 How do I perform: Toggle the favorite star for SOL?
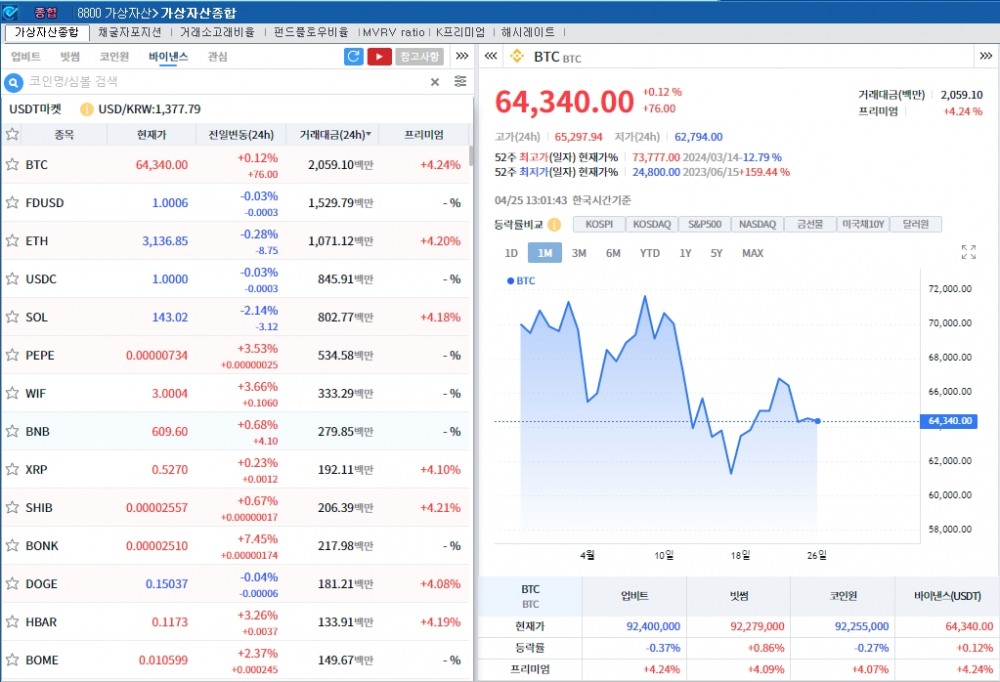pos(14,317)
